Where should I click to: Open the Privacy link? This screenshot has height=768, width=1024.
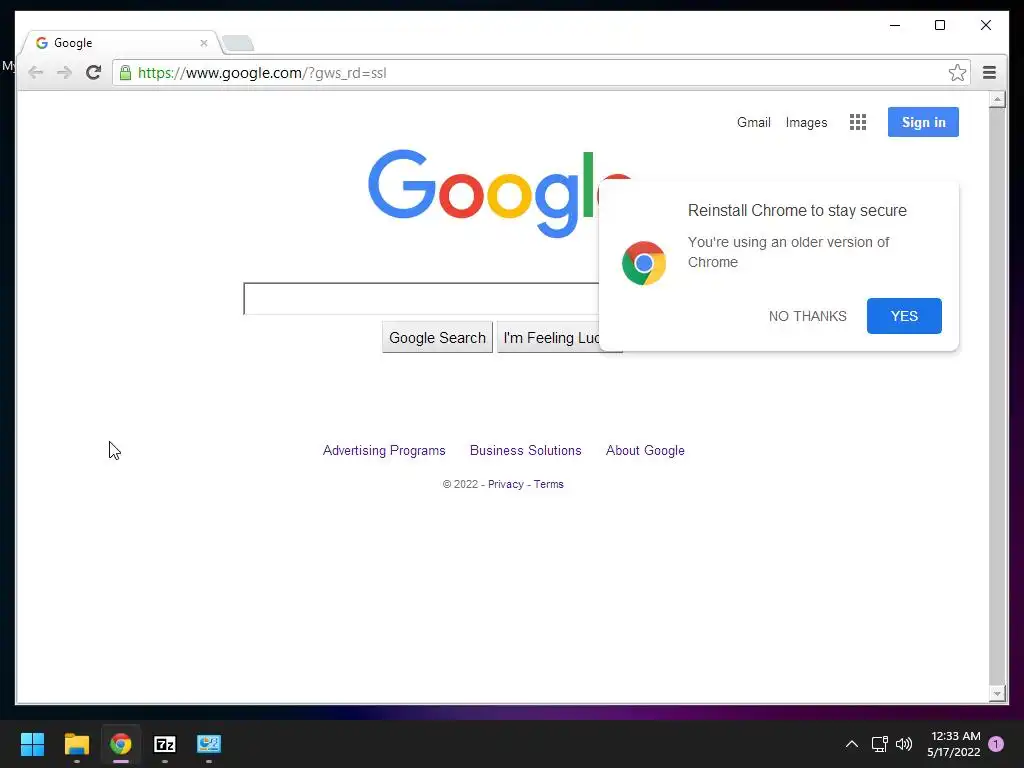click(505, 484)
